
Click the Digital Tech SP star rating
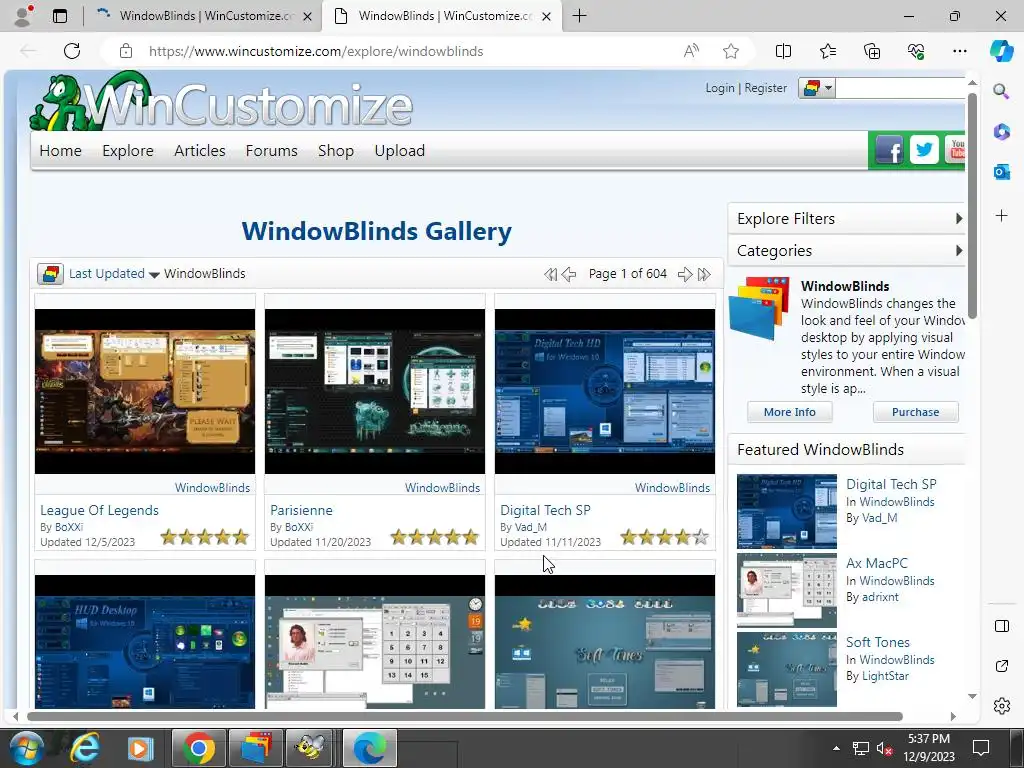click(664, 537)
